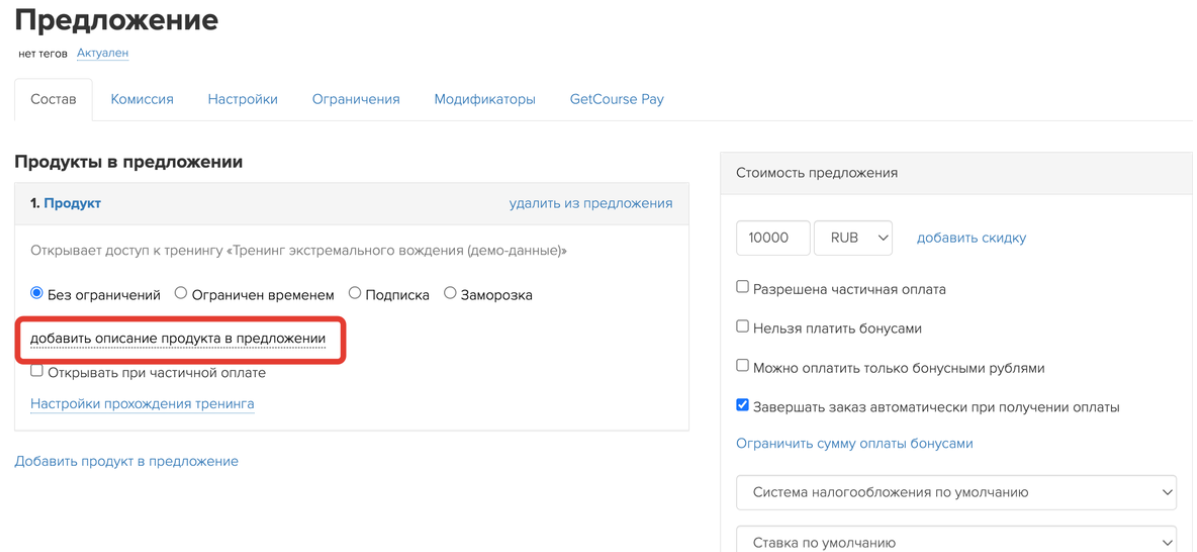The image size is (1197, 552).
Task: Select the Ограничен временем radio button
Action: pyautogui.click(x=181, y=293)
